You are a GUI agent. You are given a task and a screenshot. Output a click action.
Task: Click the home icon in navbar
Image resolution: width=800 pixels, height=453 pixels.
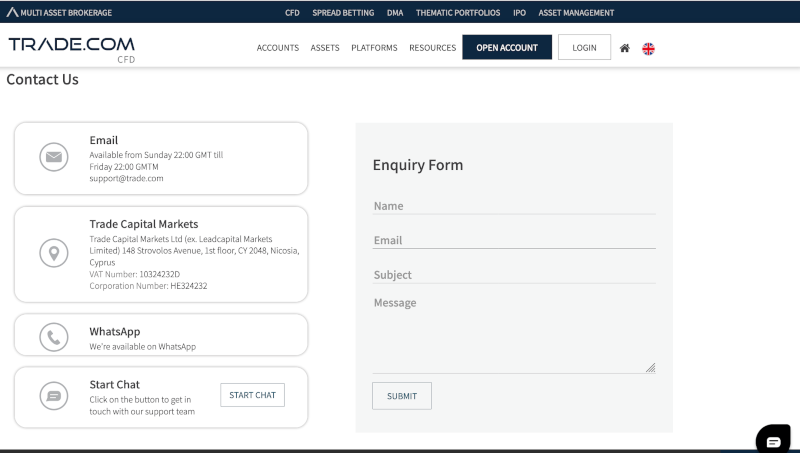coord(625,48)
